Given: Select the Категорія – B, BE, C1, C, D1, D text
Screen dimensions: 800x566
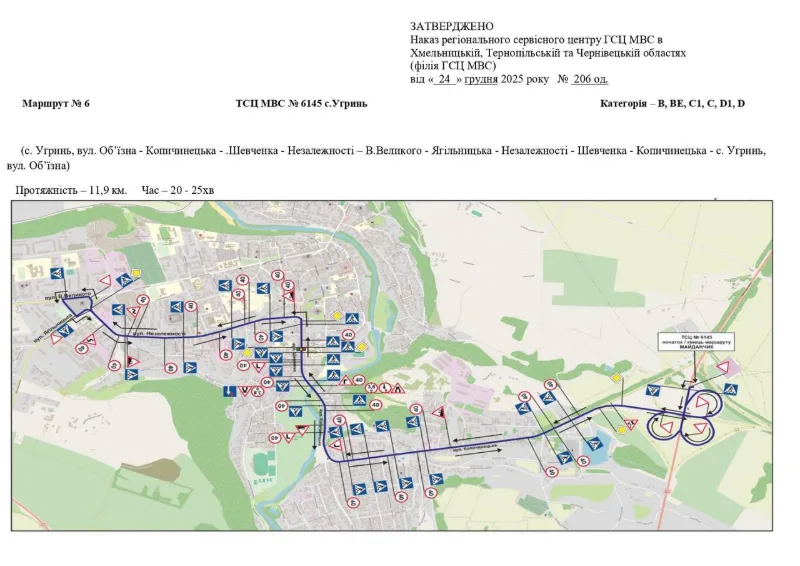Looking at the screenshot, I should point(672,104).
